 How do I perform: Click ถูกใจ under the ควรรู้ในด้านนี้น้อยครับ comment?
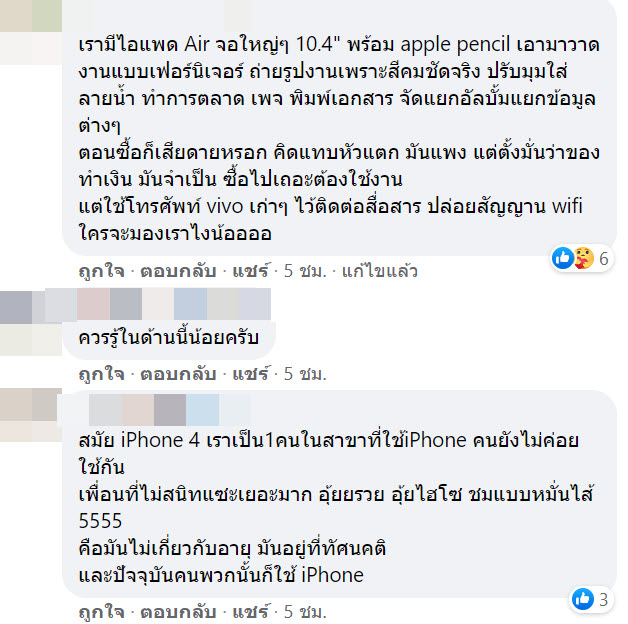pos(101,374)
